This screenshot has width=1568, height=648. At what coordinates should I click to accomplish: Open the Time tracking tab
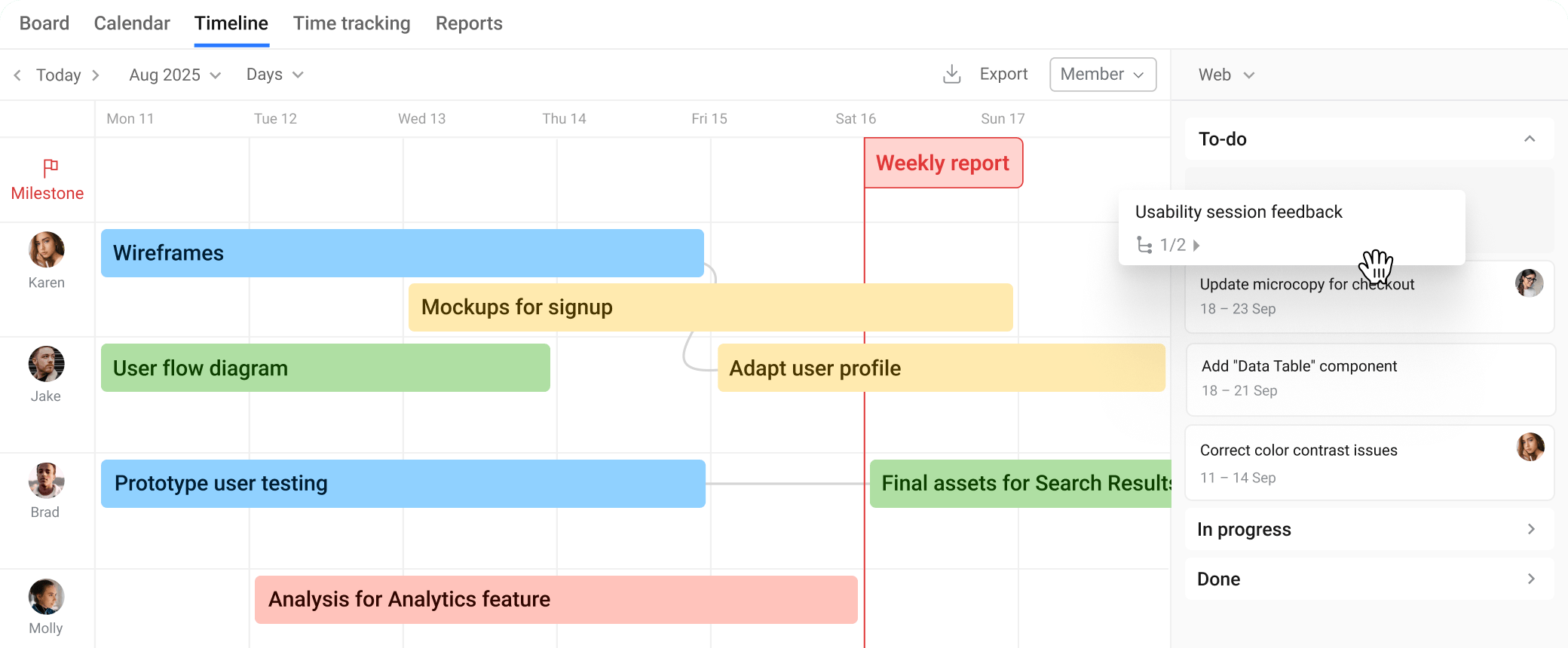pos(351,23)
